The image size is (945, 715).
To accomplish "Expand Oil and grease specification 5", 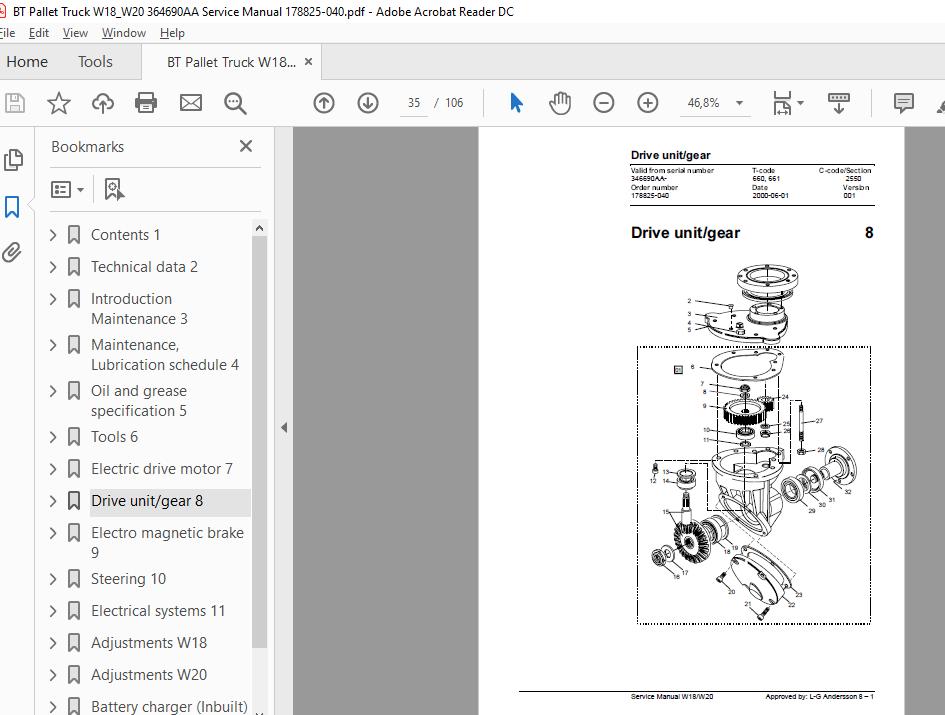I will (x=53, y=391).
